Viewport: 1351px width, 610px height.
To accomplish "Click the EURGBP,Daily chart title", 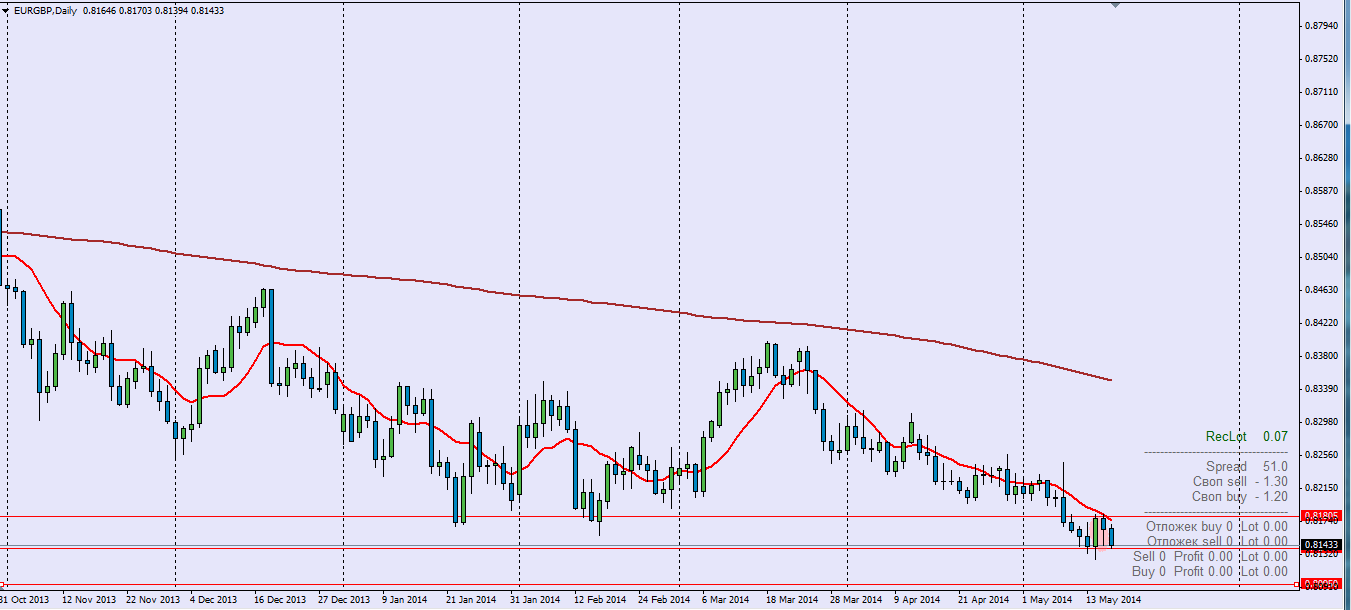I will [x=47, y=10].
